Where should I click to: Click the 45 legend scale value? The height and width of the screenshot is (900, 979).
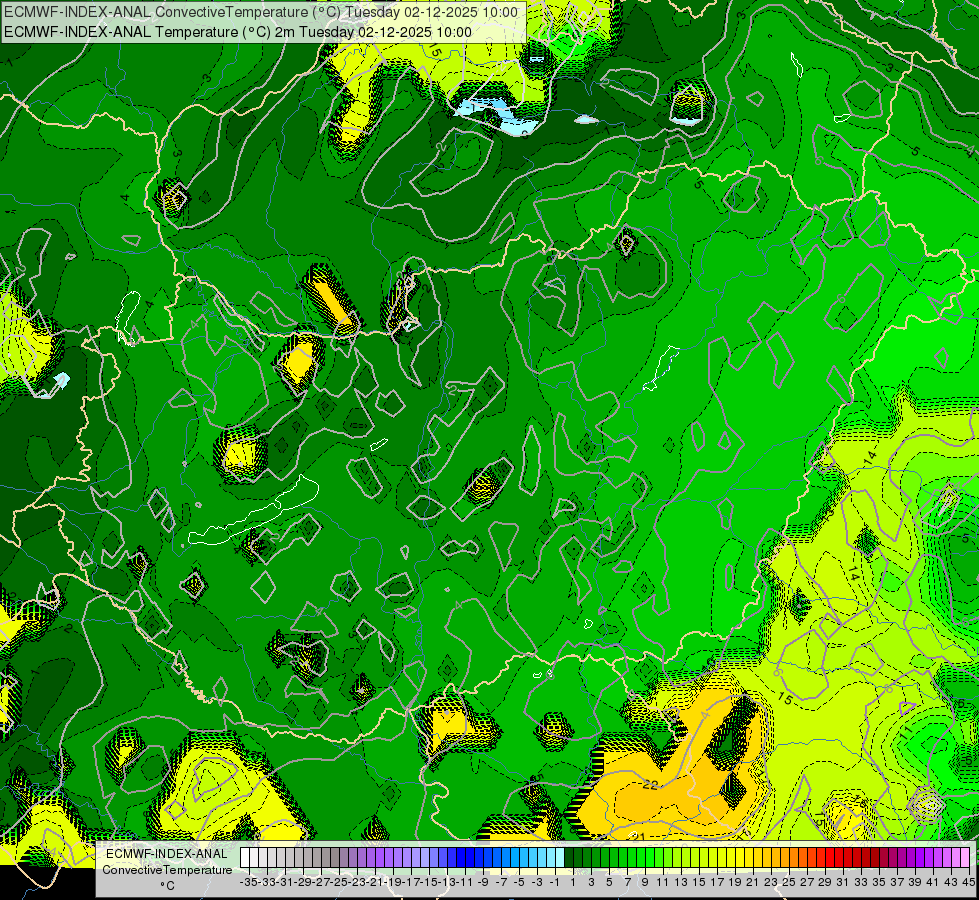pyautogui.click(x=968, y=882)
